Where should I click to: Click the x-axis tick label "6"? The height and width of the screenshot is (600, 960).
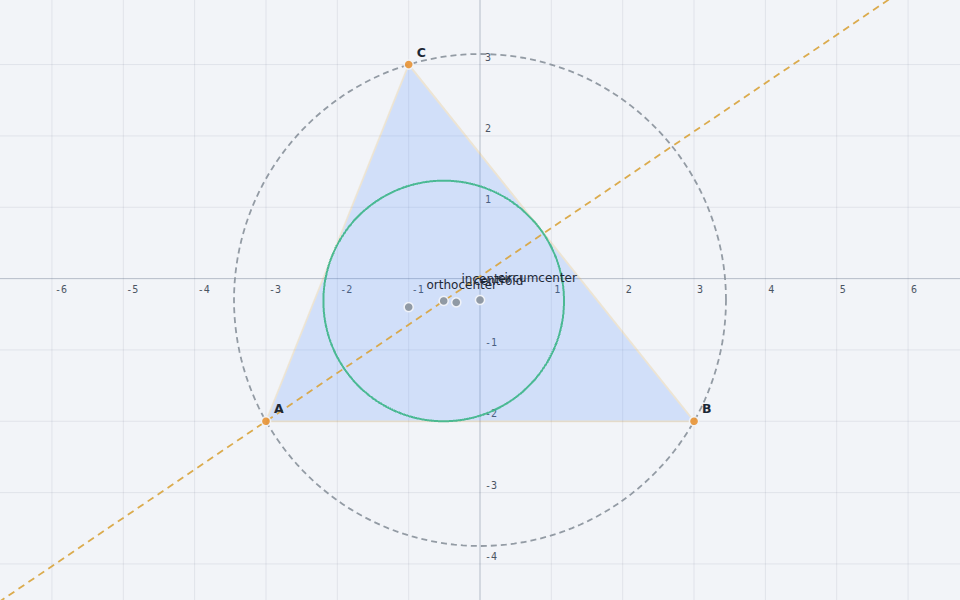(x=913, y=289)
